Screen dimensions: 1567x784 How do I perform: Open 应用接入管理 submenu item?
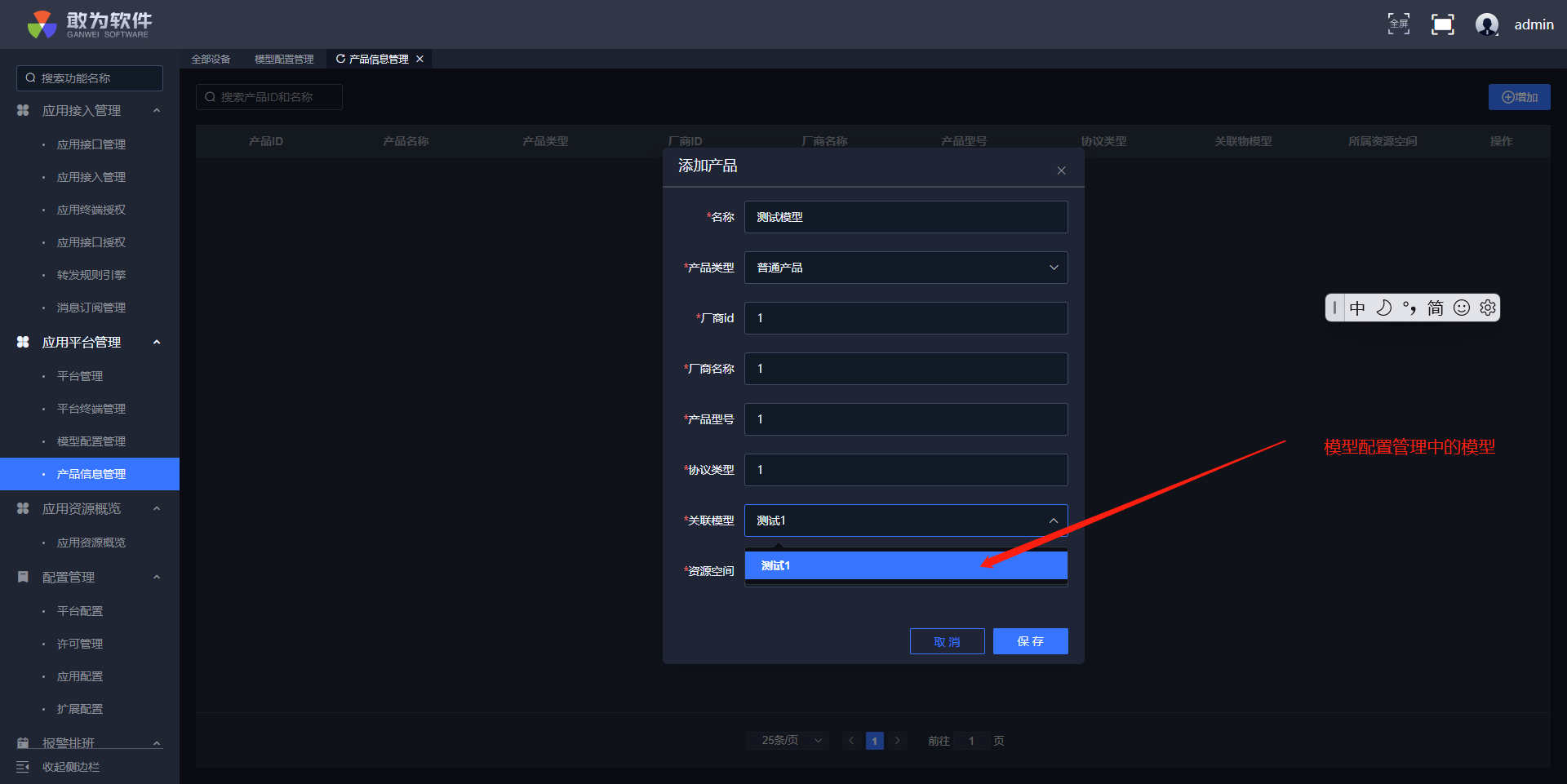pos(91,177)
